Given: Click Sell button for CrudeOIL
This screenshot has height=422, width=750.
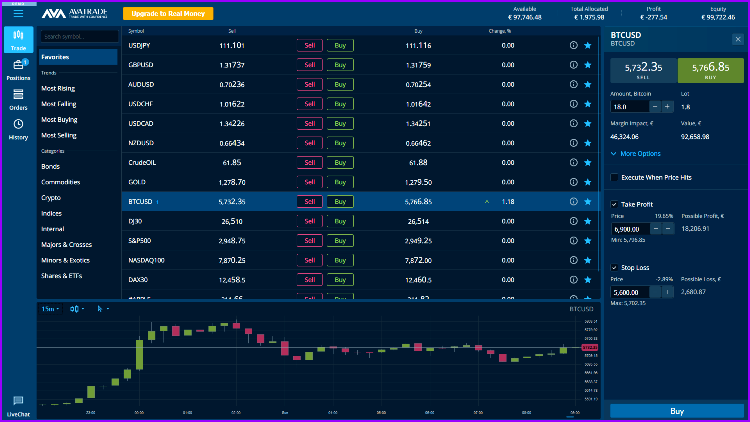Looking at the screenshot, I should (x=310, y=163).
